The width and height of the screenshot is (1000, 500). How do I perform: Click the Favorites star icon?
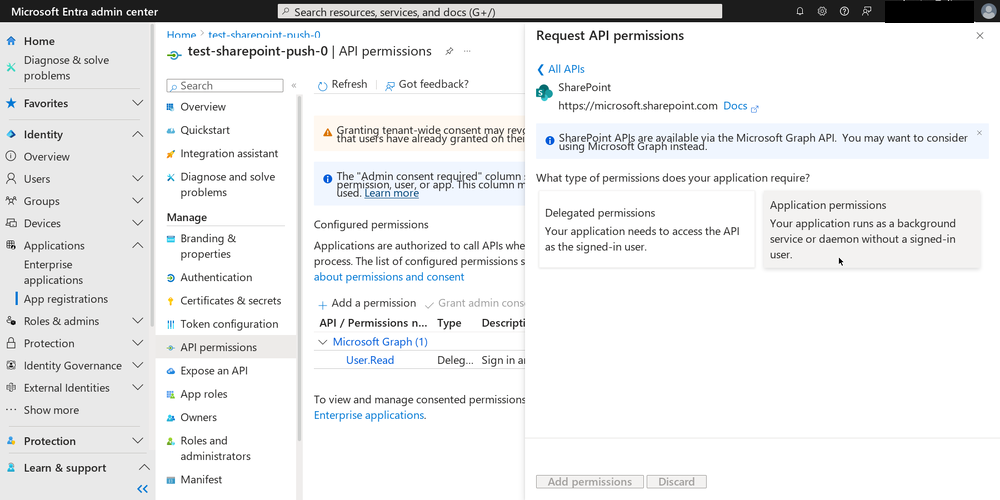[x=11, y=103]
